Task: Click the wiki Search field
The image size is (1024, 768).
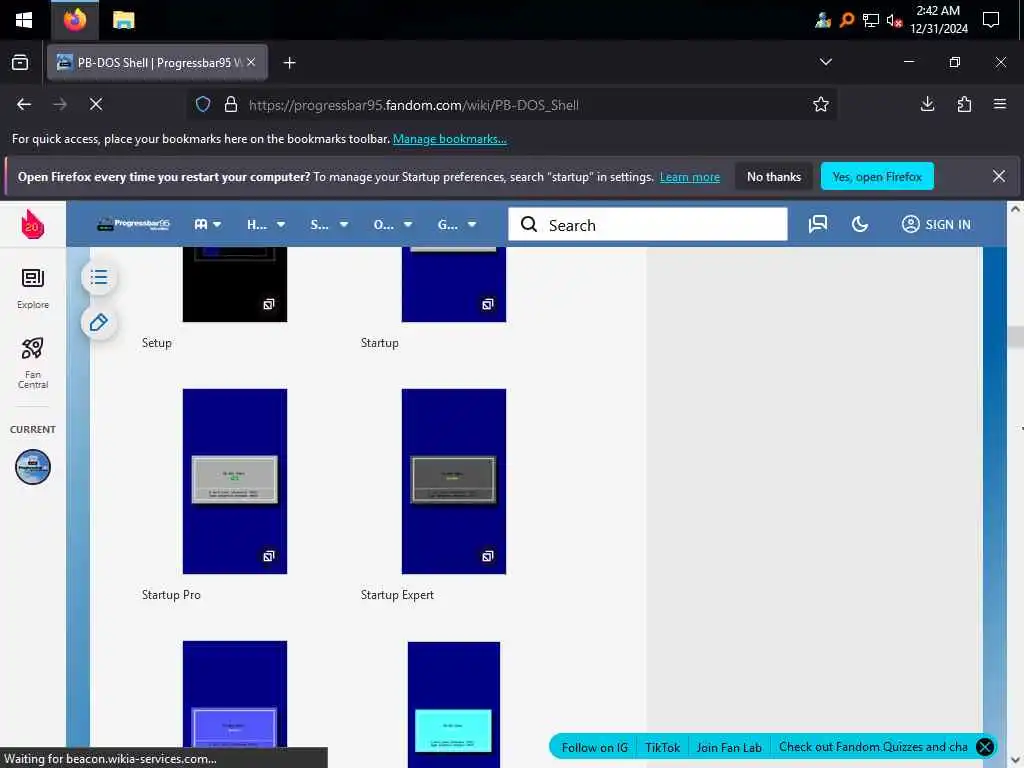Action: (648, 225)
